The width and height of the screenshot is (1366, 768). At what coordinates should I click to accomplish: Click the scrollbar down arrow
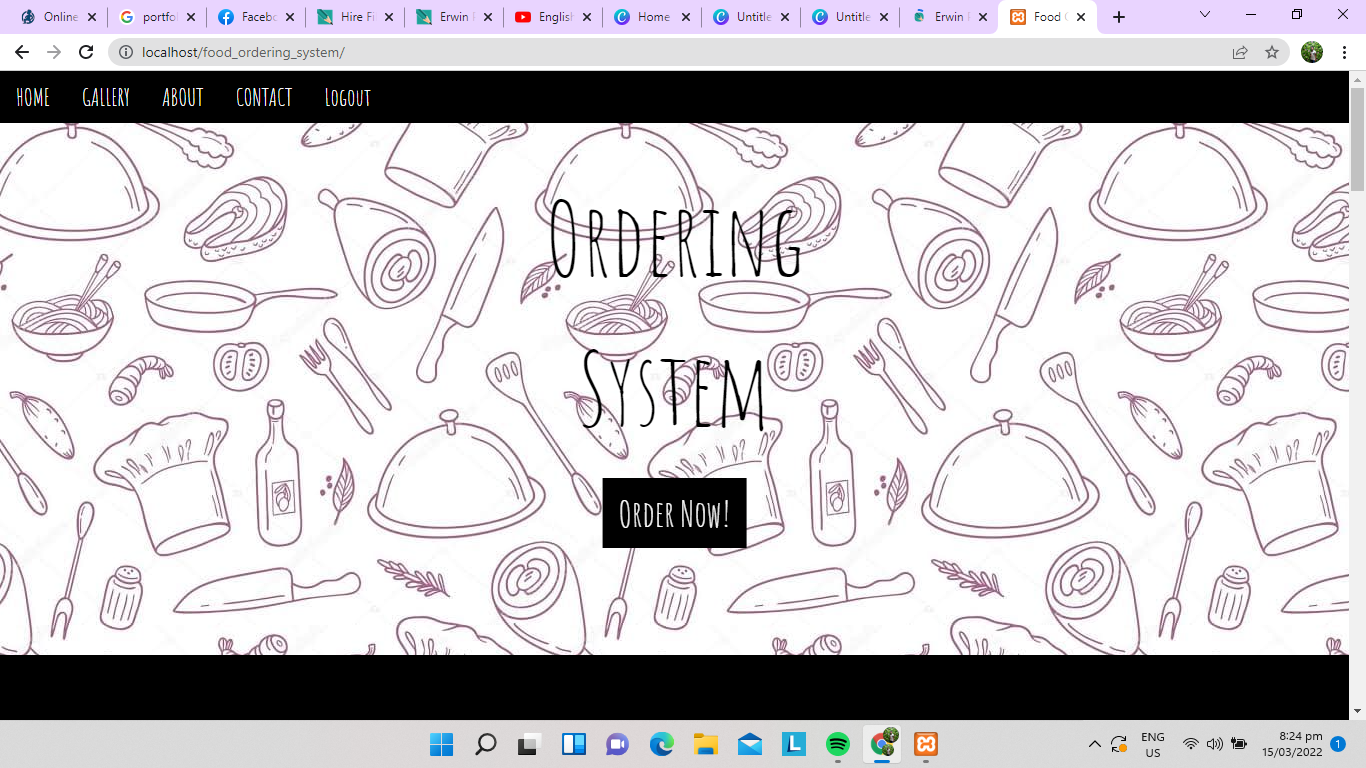point(1357,711)
